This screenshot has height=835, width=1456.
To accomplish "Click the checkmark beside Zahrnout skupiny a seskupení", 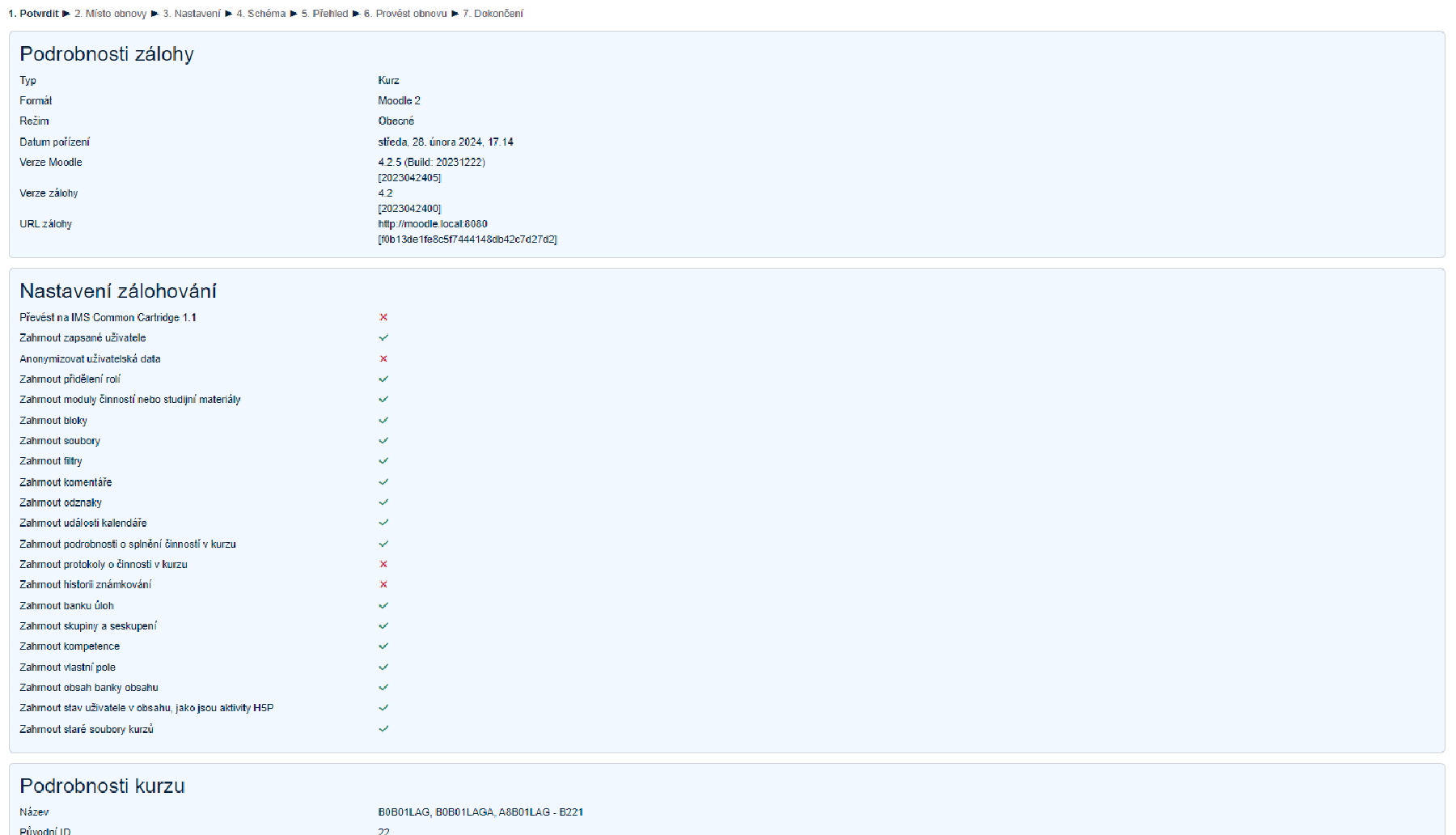I will [383, 625].
